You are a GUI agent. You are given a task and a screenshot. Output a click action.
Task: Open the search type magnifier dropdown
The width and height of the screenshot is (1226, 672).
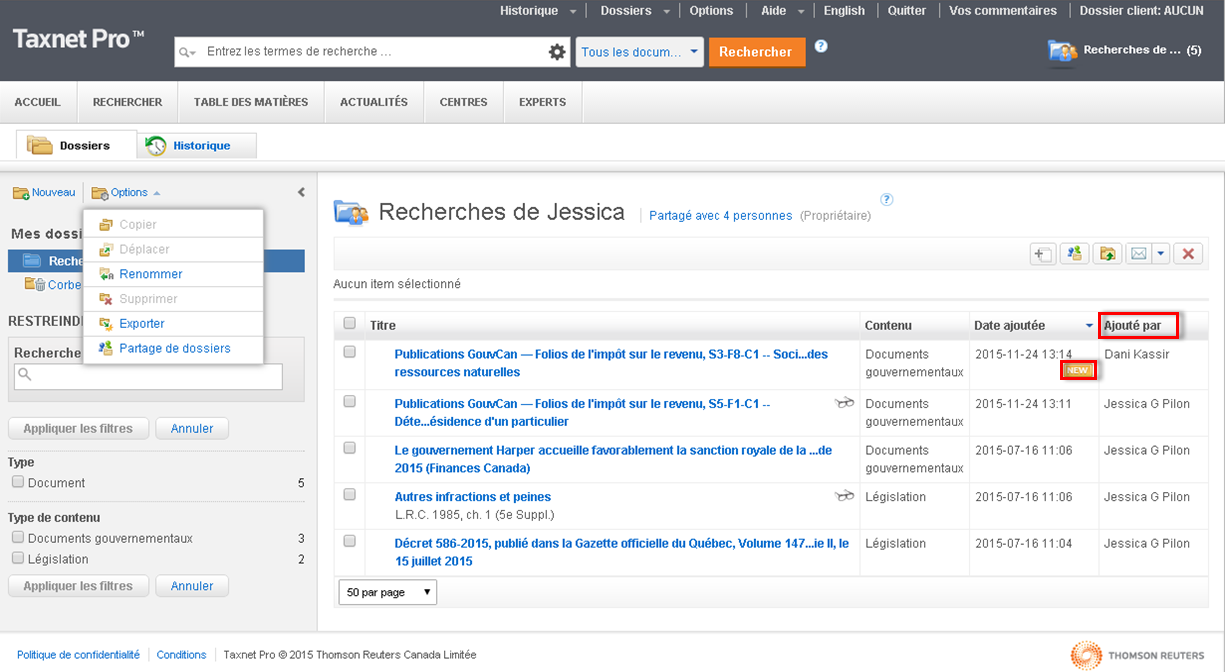tap(187, 52)
